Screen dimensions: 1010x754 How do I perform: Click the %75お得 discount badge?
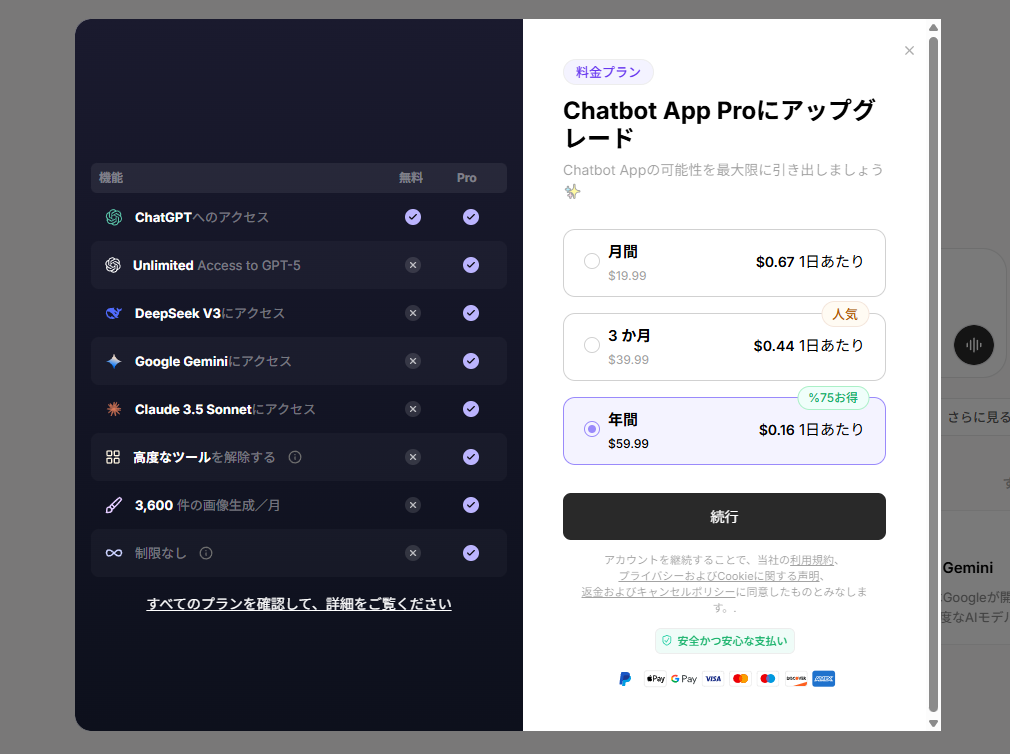834,398
